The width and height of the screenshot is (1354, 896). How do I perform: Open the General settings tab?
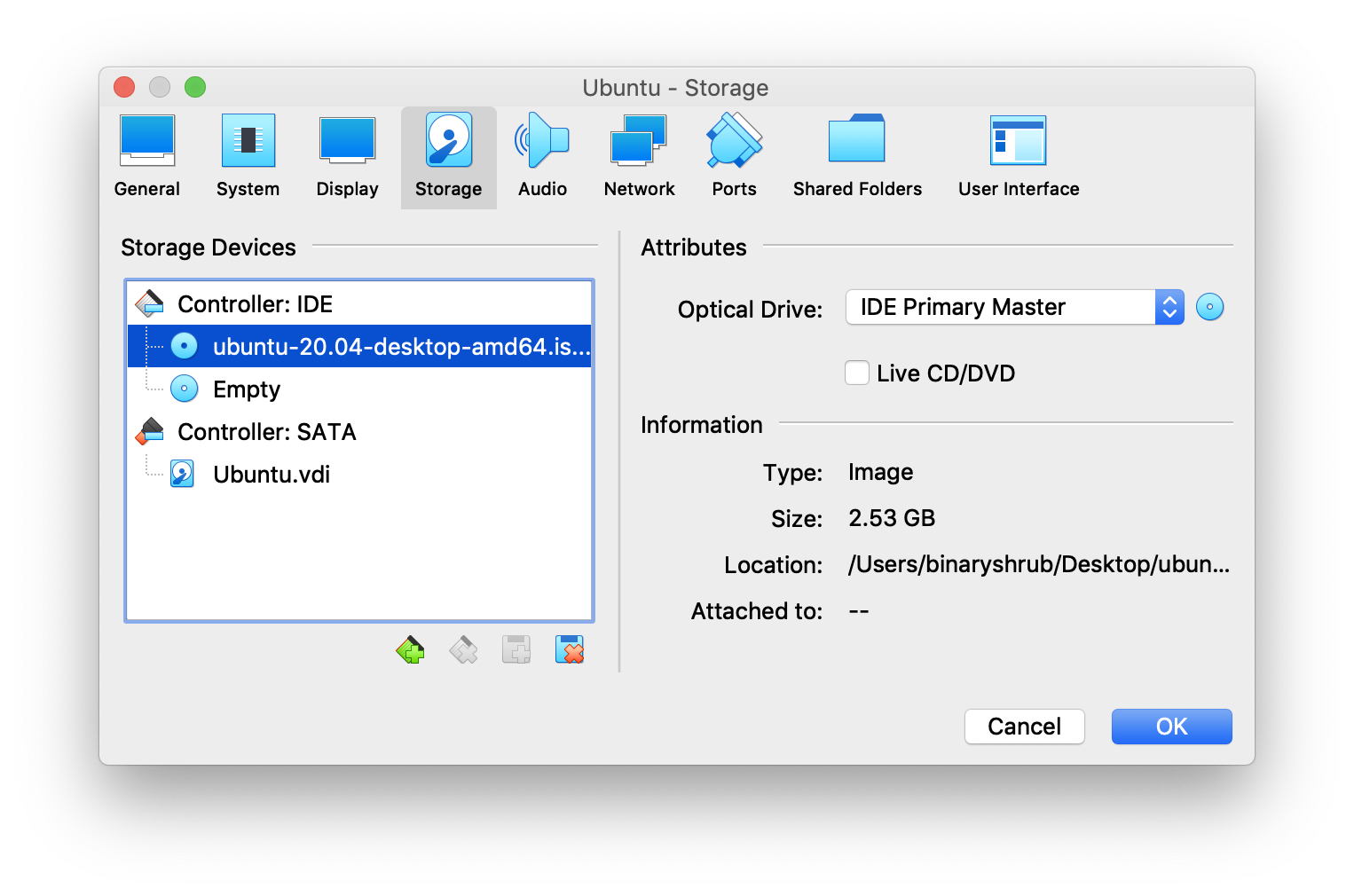147,157
